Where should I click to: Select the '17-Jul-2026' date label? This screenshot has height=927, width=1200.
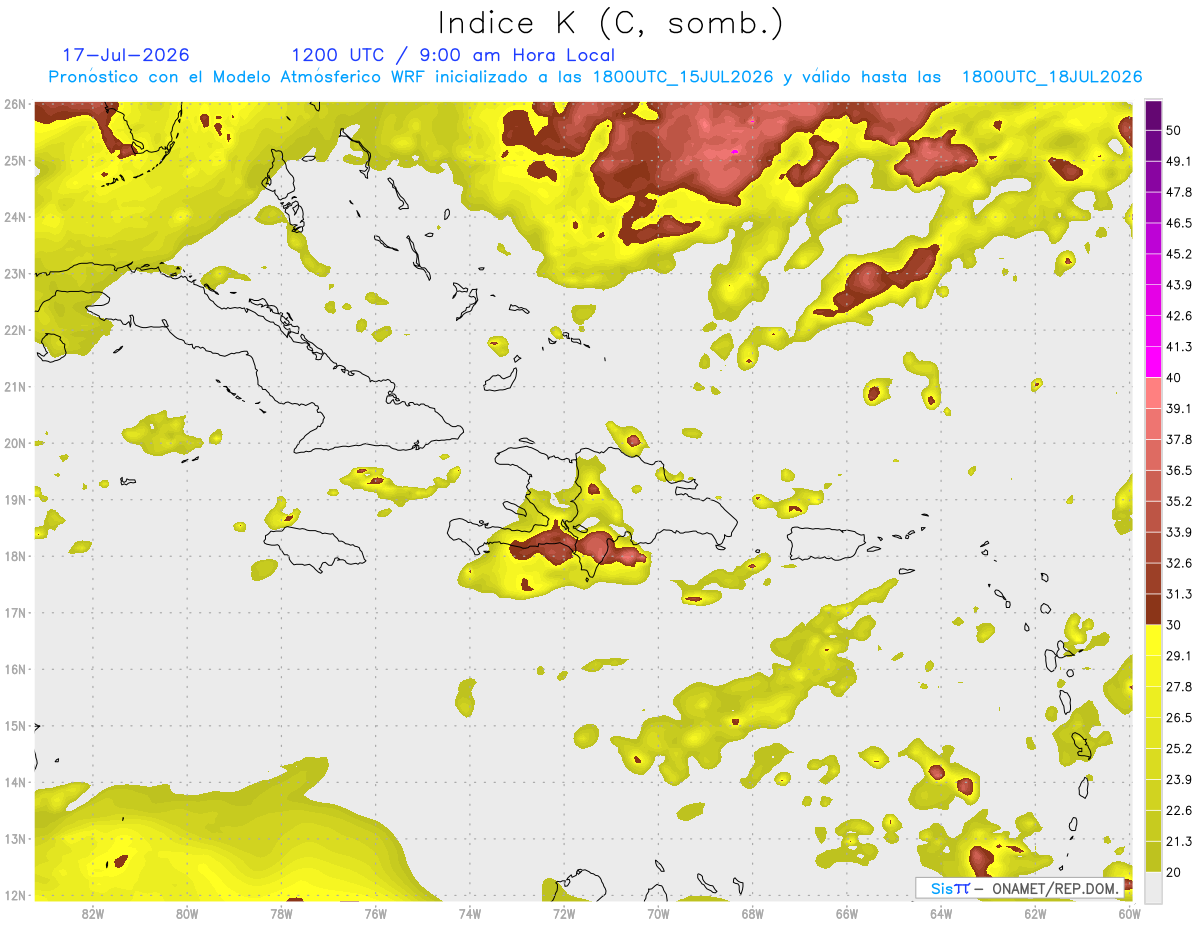[126, 55]
